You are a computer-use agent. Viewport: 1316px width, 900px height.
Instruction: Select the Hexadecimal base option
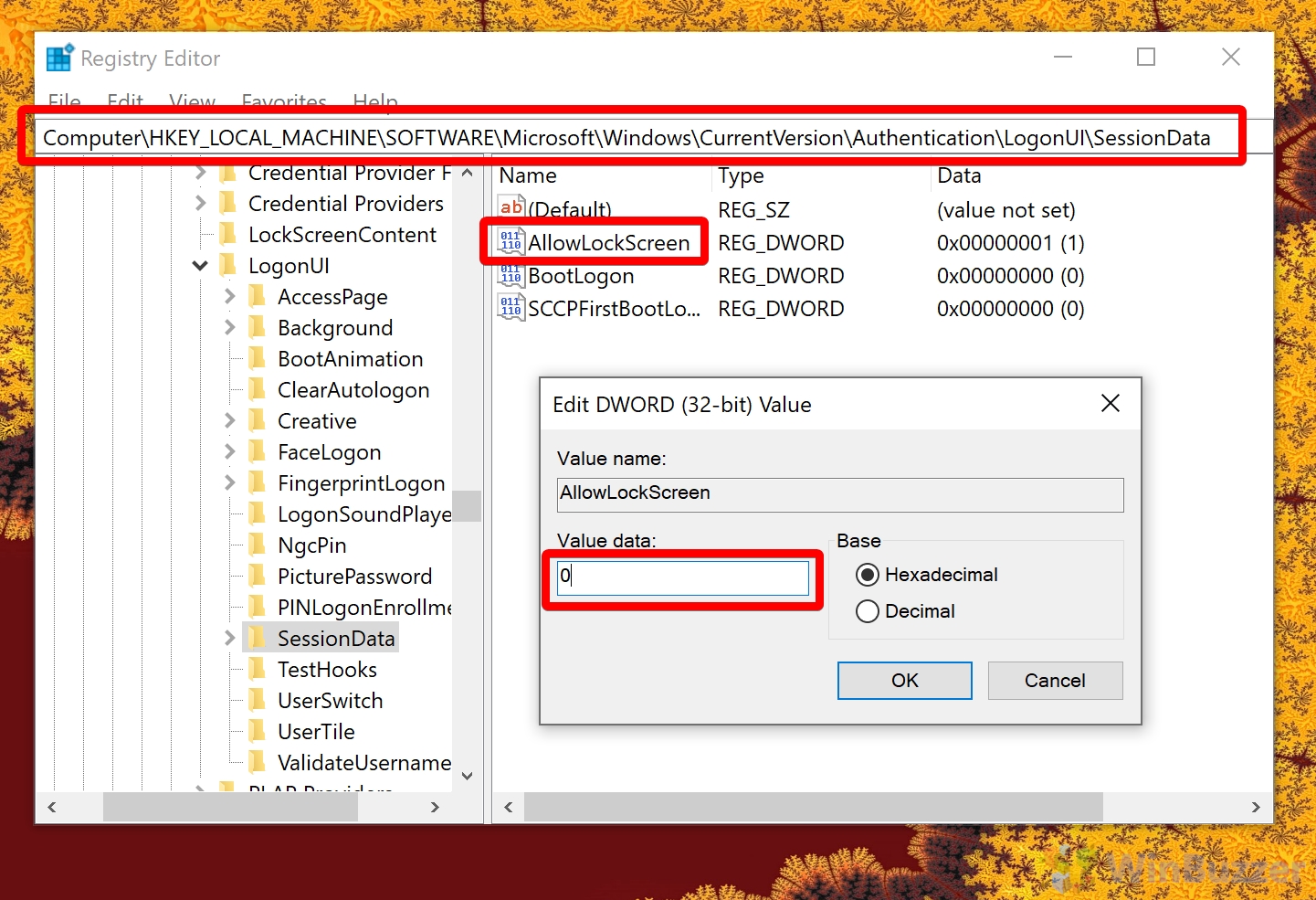pos(868,575)
